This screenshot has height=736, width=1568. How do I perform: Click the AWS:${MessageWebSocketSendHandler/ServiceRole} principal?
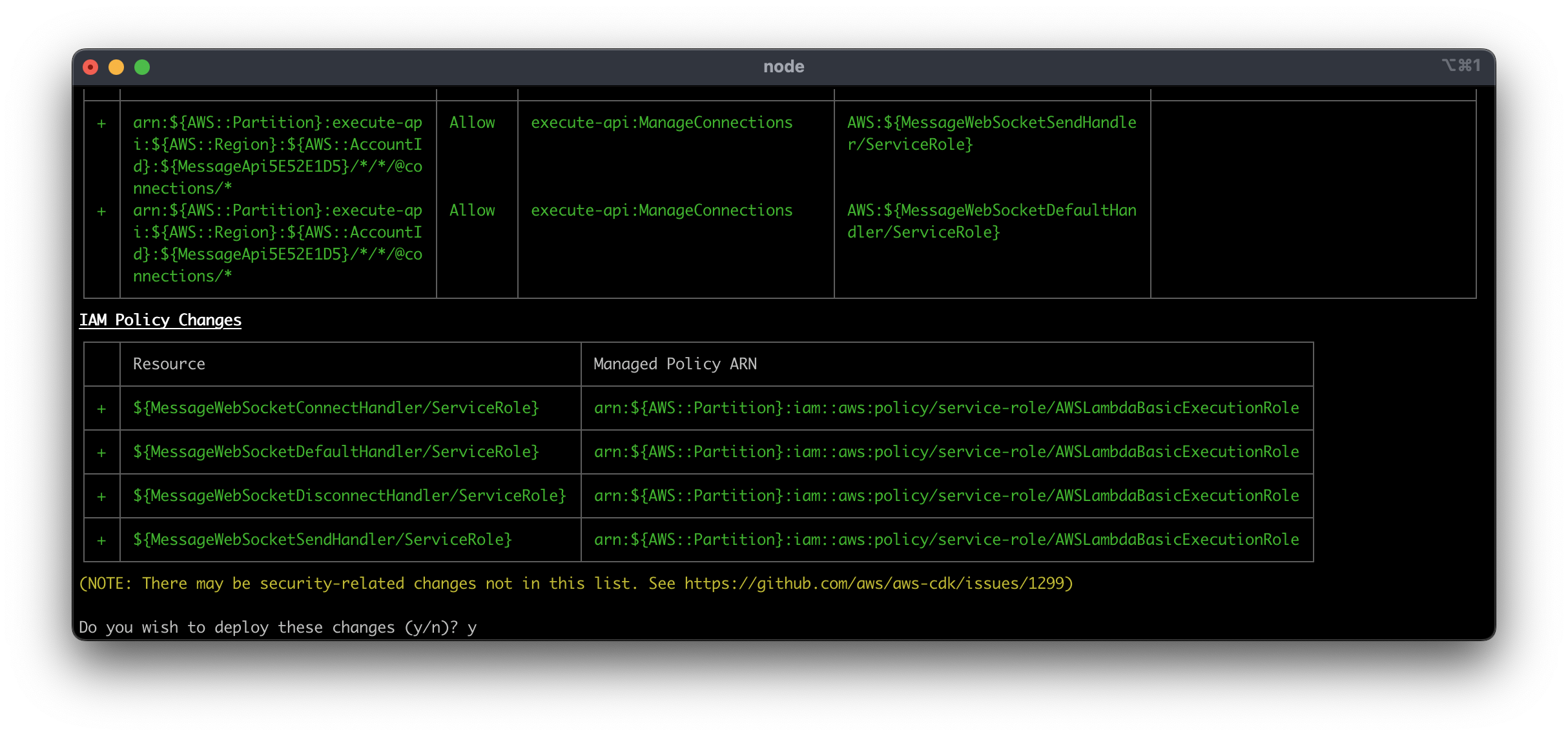click(991, 134)
